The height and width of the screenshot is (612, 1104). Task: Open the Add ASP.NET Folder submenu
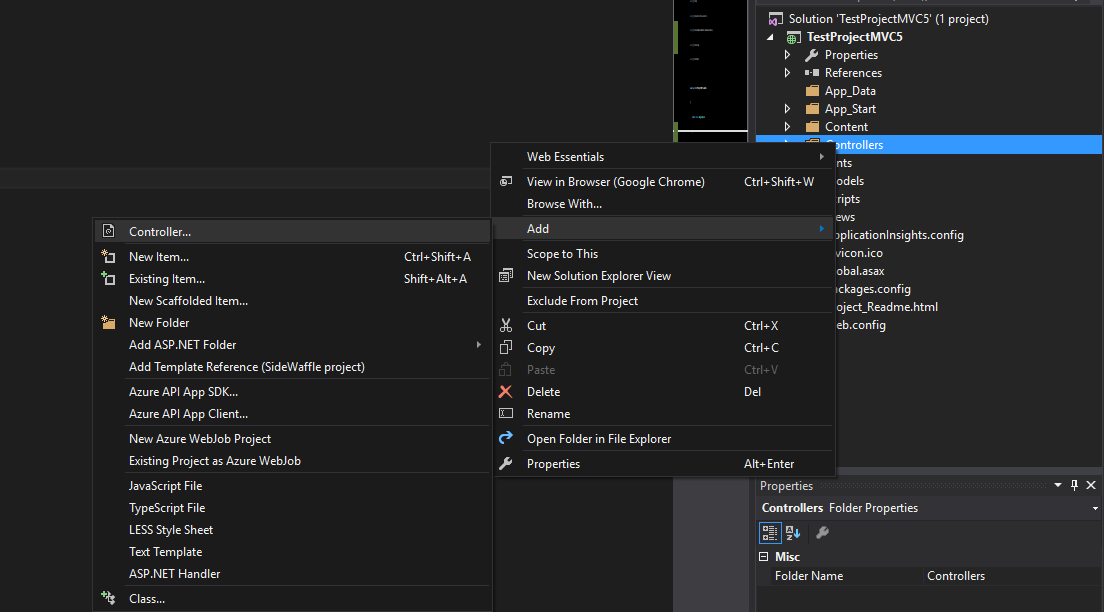coord(292,344)
